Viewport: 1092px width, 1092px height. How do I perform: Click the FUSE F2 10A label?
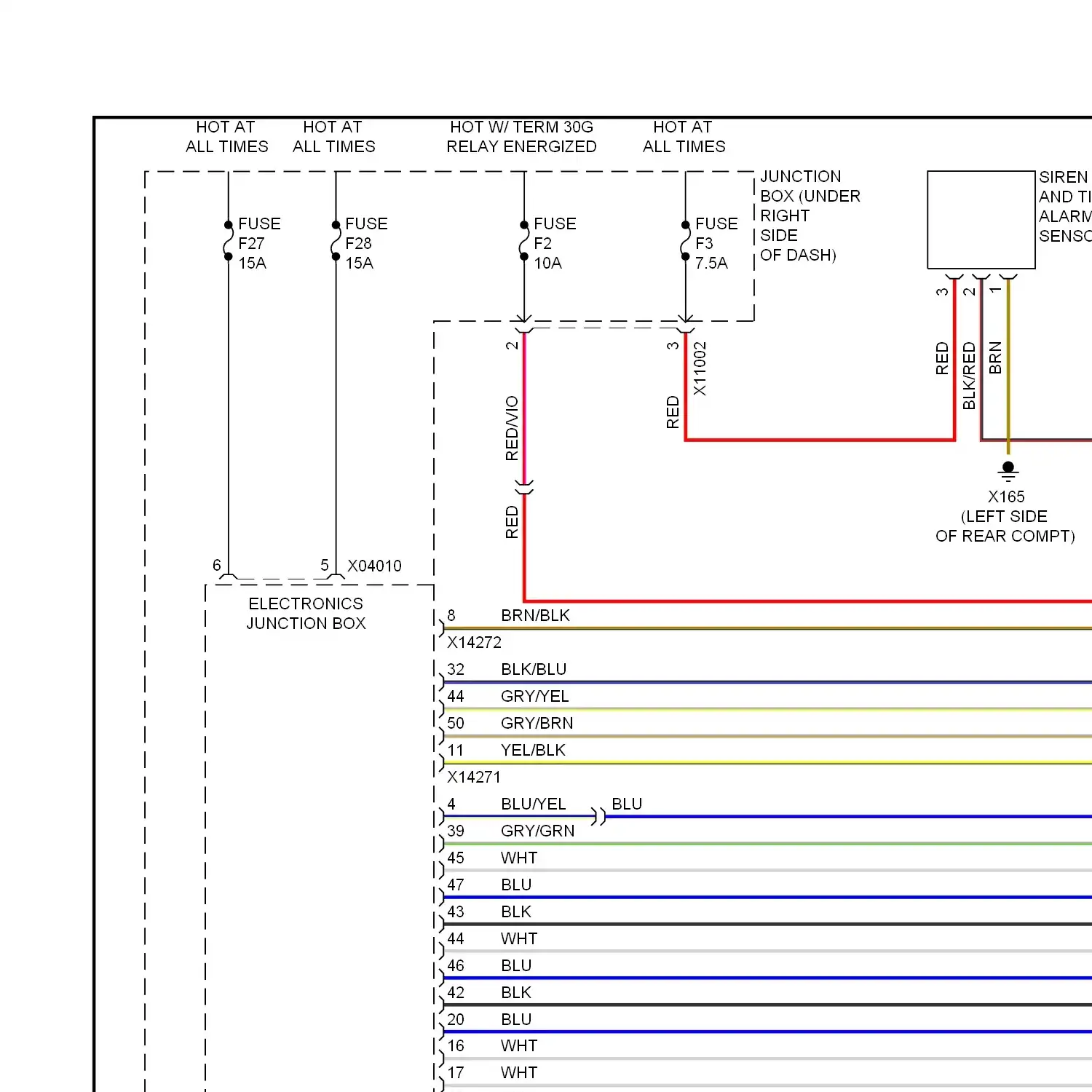pyautogui.click(x=555, y=243)
